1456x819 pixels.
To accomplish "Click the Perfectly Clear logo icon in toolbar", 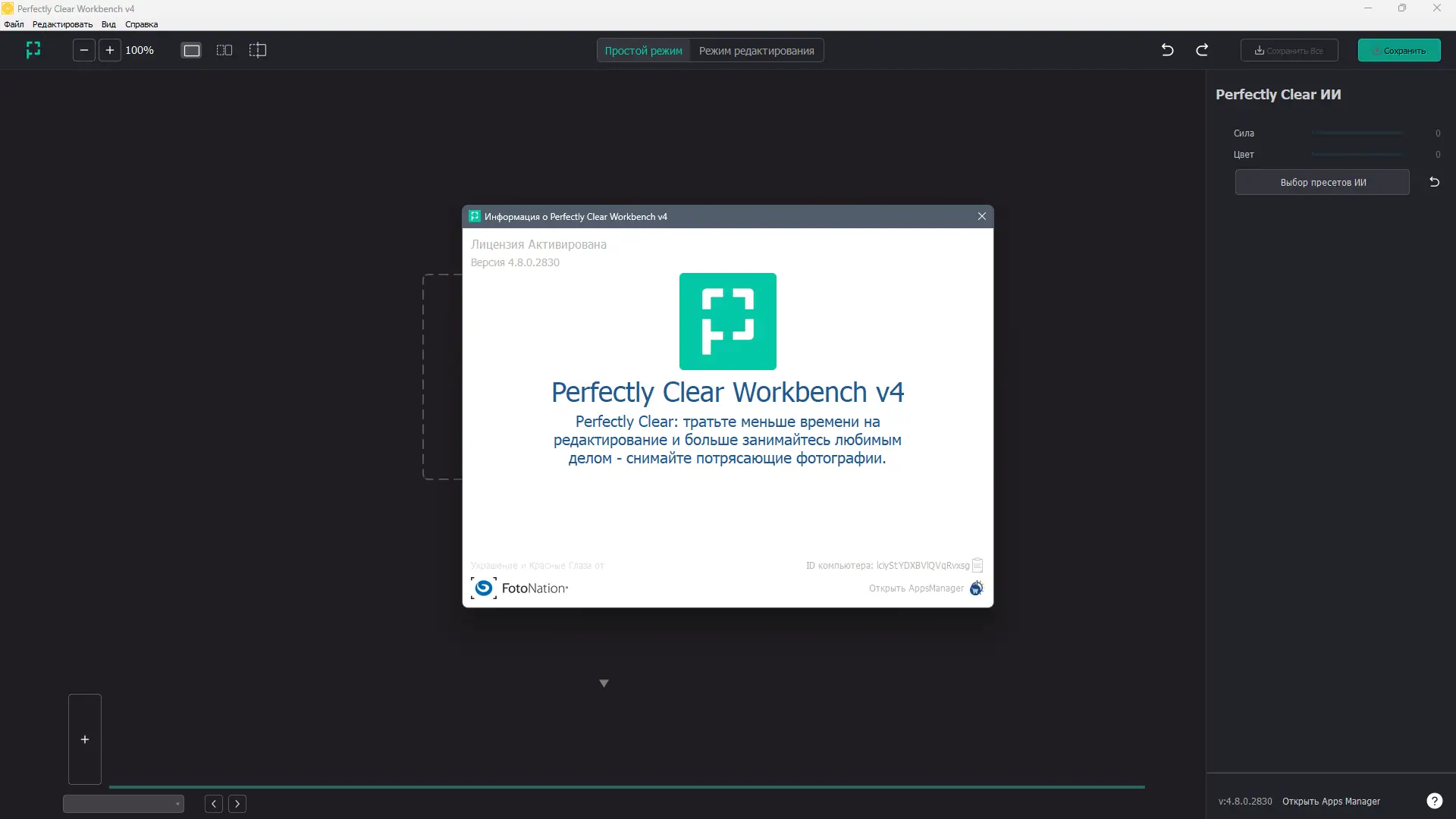I will pyautogui.click(x=33, y=50).
